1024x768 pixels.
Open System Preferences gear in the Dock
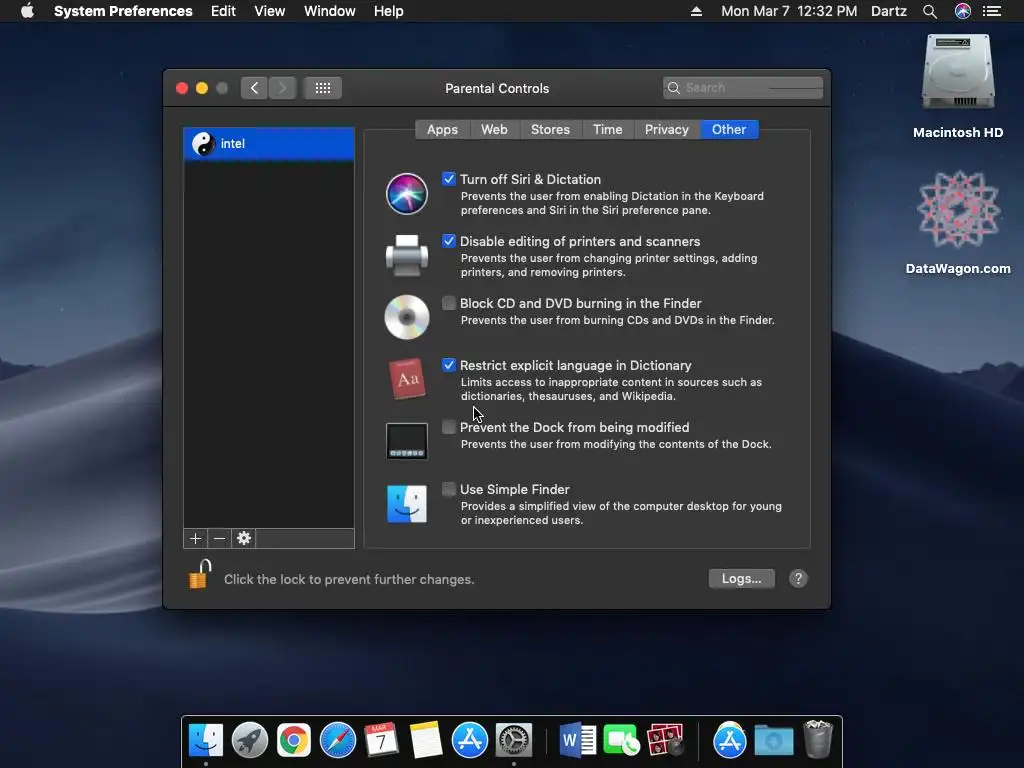513,740
